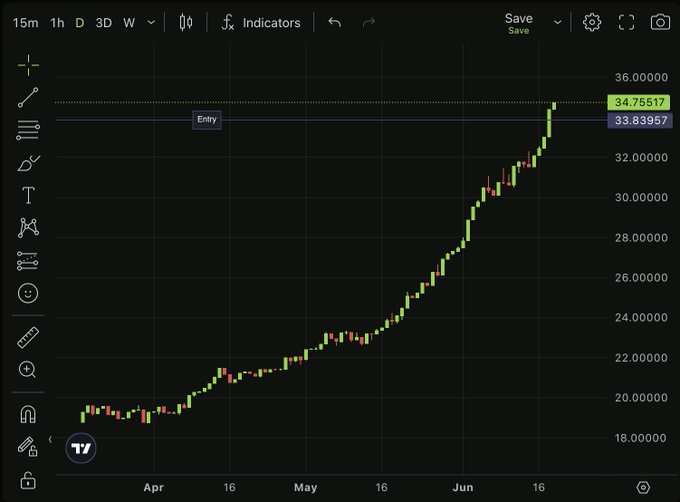Click the 33.83957 entry price label
The height and width of the screenshot is (502, 680).
[640, 120]
